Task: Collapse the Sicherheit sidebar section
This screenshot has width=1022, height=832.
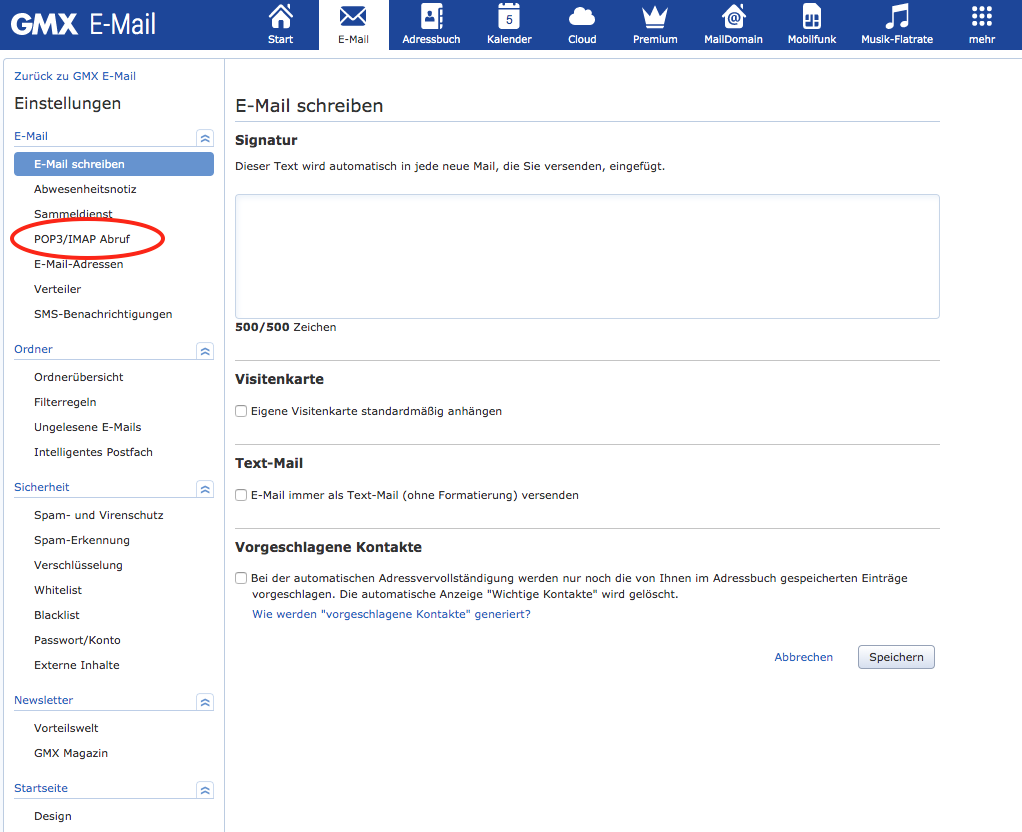Action: [x=205, y=489]
